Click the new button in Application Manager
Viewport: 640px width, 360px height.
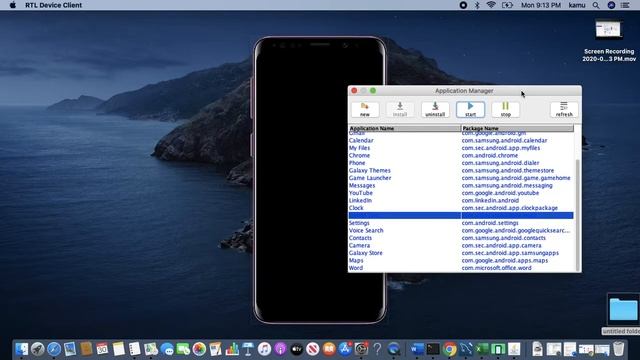(x=364, y=110)
